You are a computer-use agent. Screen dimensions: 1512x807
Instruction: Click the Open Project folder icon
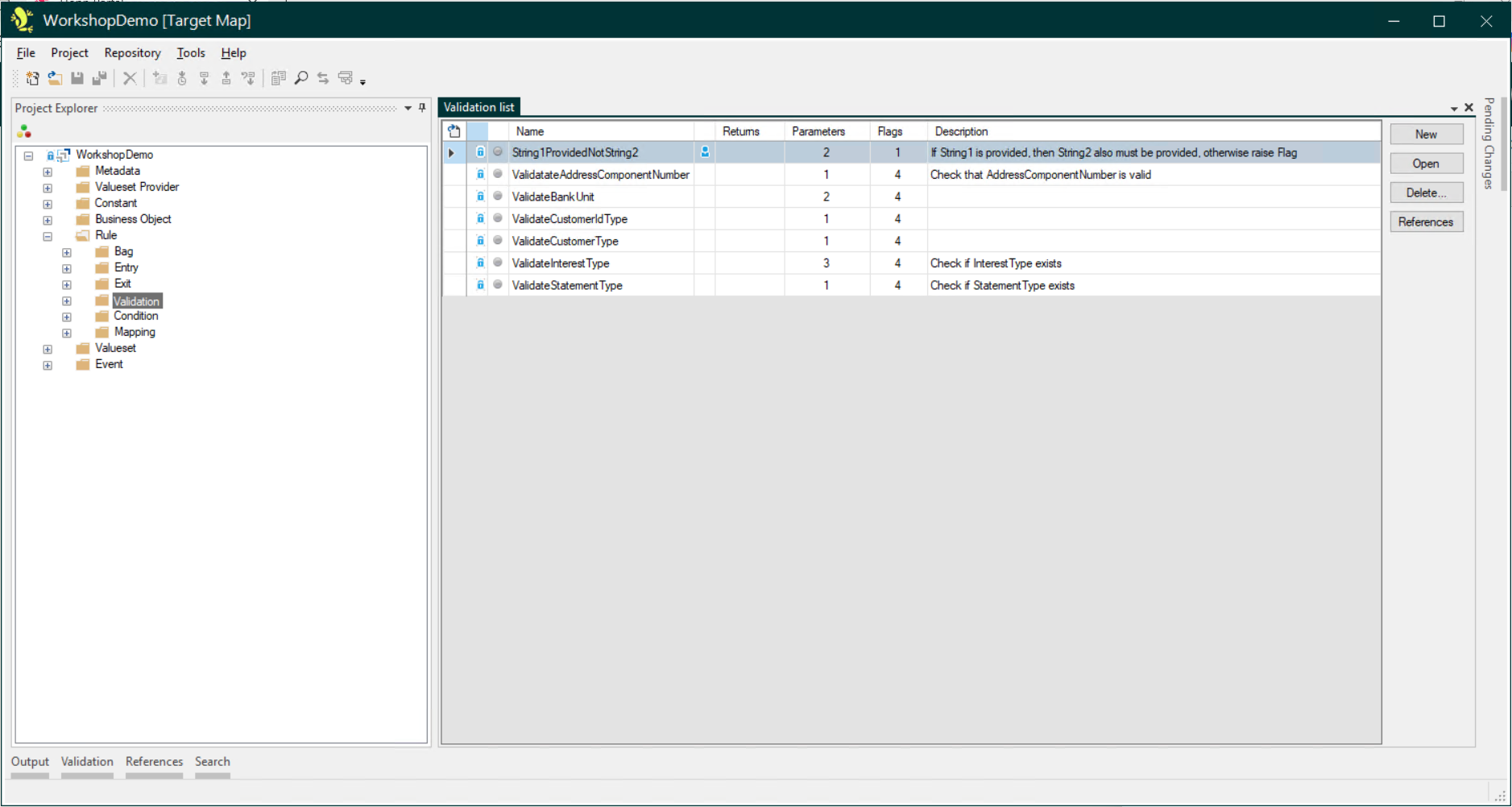coord(55,78)
